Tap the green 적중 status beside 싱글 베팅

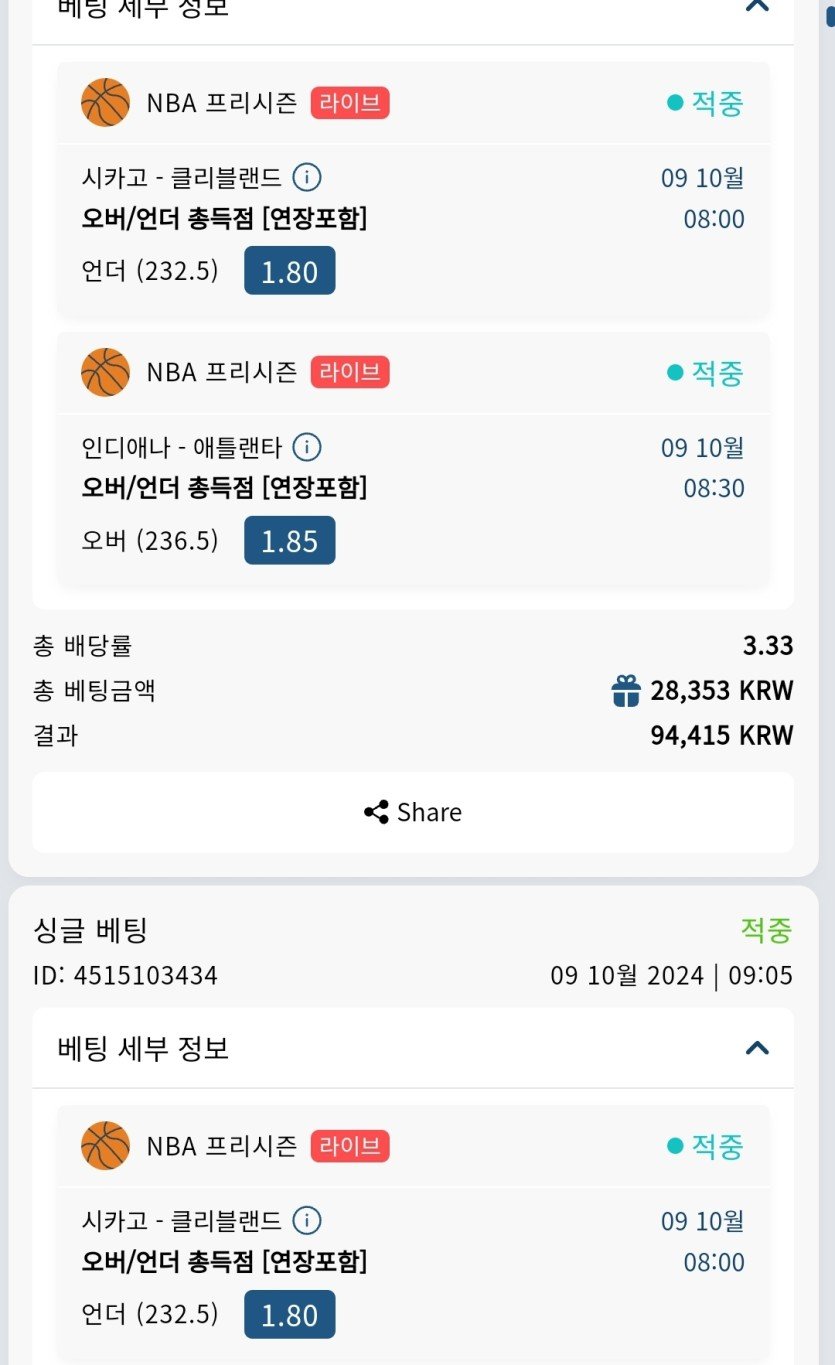766,931
